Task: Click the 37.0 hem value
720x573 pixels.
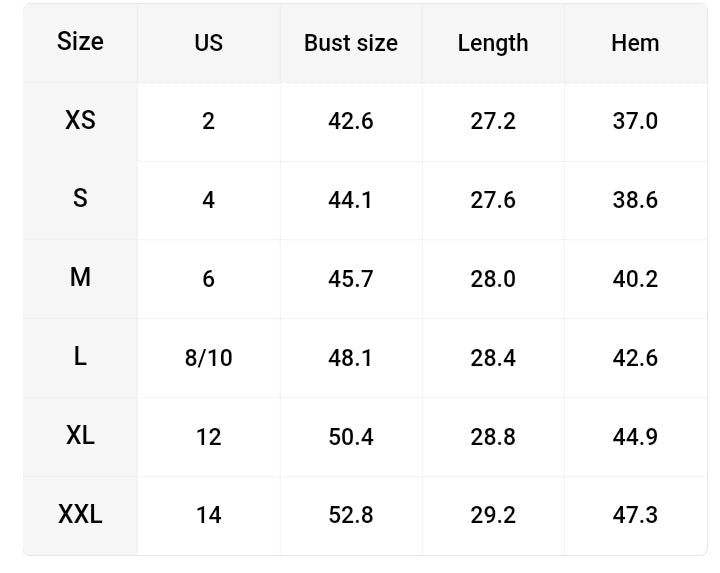Action: point(635,121)
